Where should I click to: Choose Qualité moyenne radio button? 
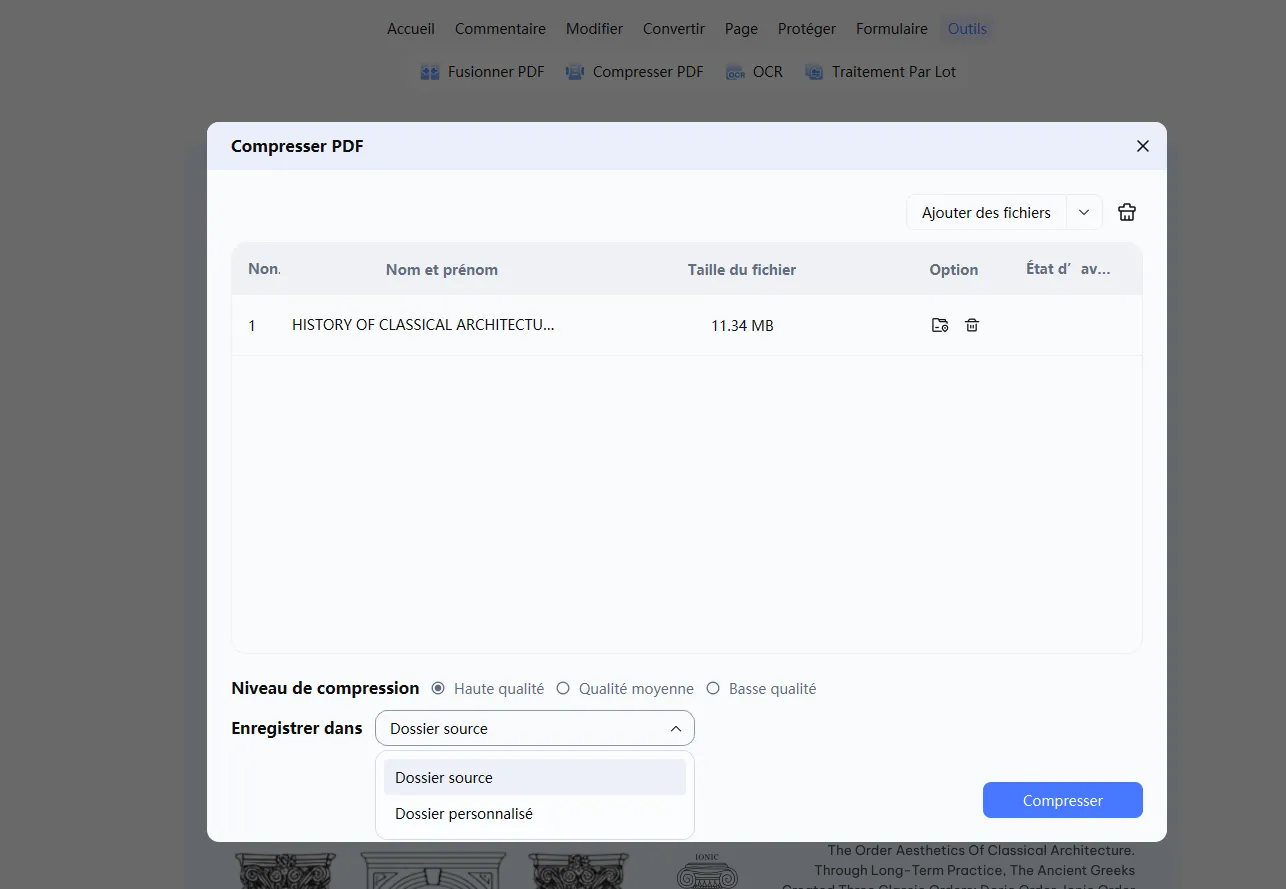563,688
